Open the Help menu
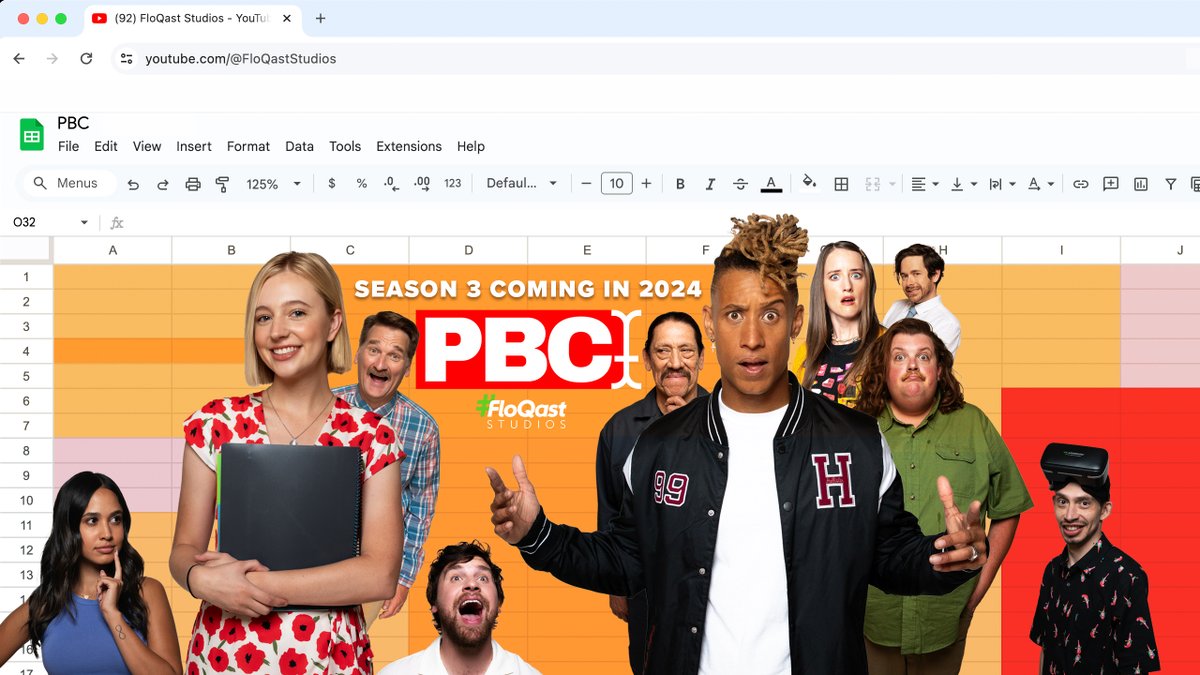The height and width of the screenshot is (675, 1200). coord(471,146)
